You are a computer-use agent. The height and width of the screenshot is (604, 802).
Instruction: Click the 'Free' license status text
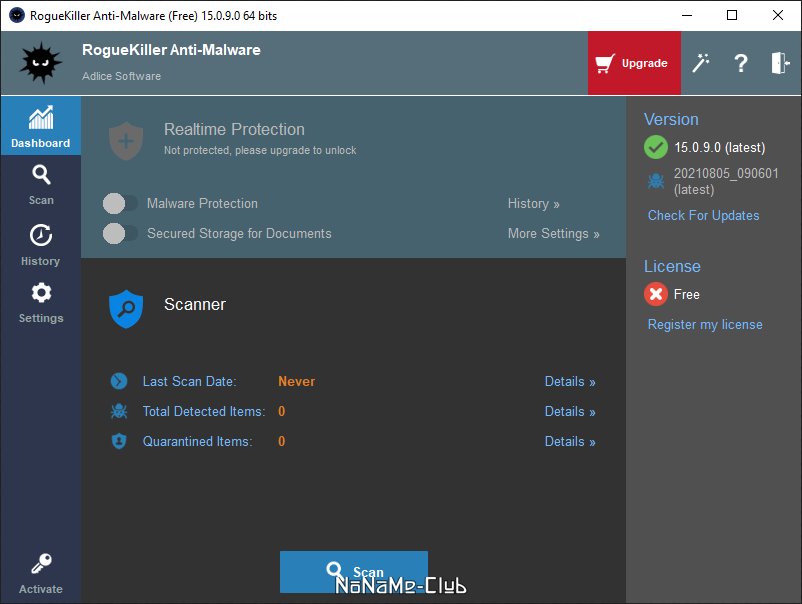tap(686, 295)
